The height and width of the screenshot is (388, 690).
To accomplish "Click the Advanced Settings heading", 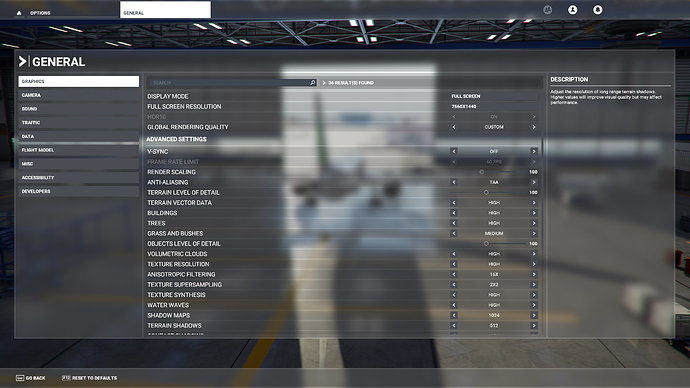I will click(x=176, y=139).
